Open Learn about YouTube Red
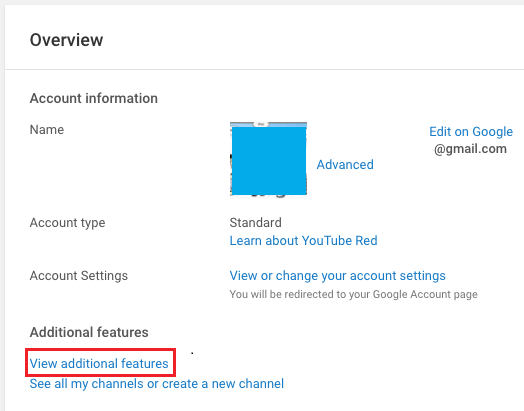Screen dimensions: 524x411 click(x=303, y=241)
